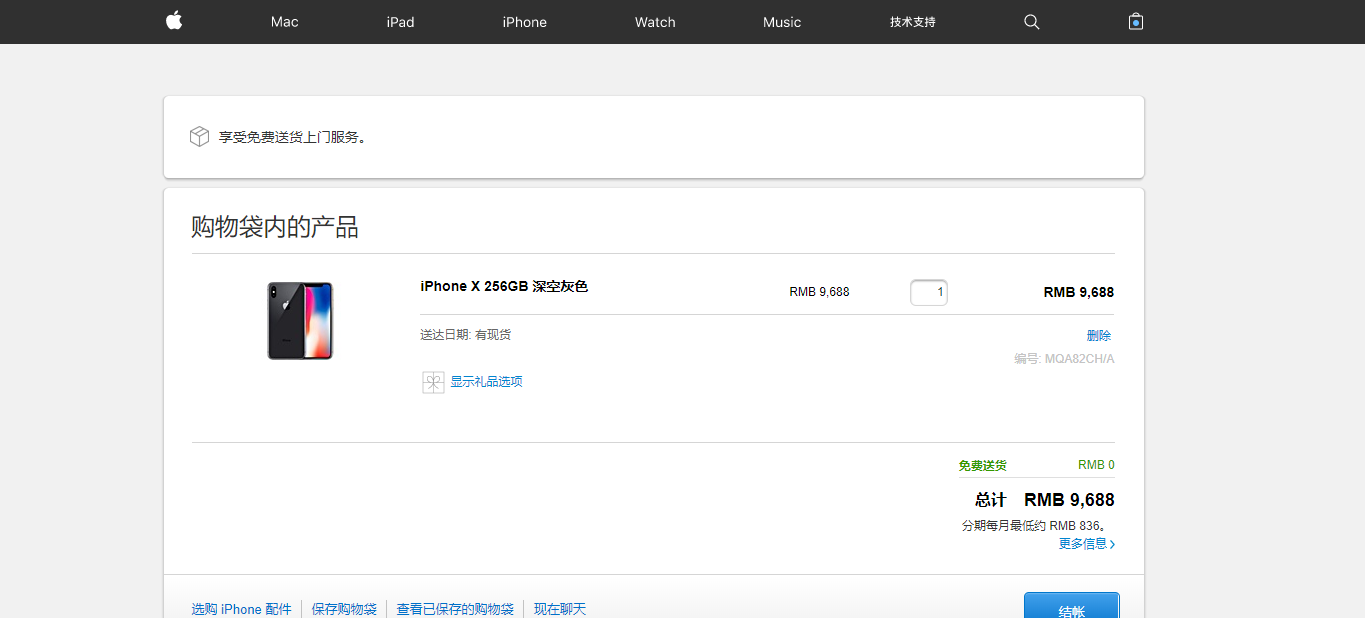1365x618 pixels.
Task: Open the Watch menu
Action: click(x=655, y=22)
